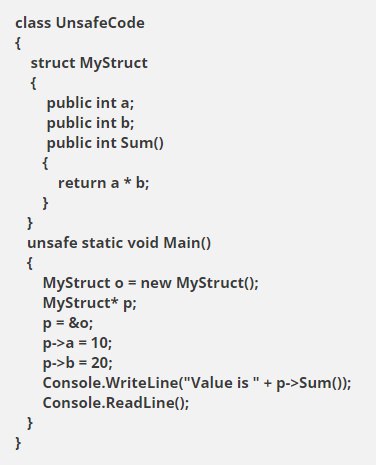Viewport: 376px width, 465px height.
Task: Click the opening brace under 'class UnsafeCode'
Action: [18, 43]
